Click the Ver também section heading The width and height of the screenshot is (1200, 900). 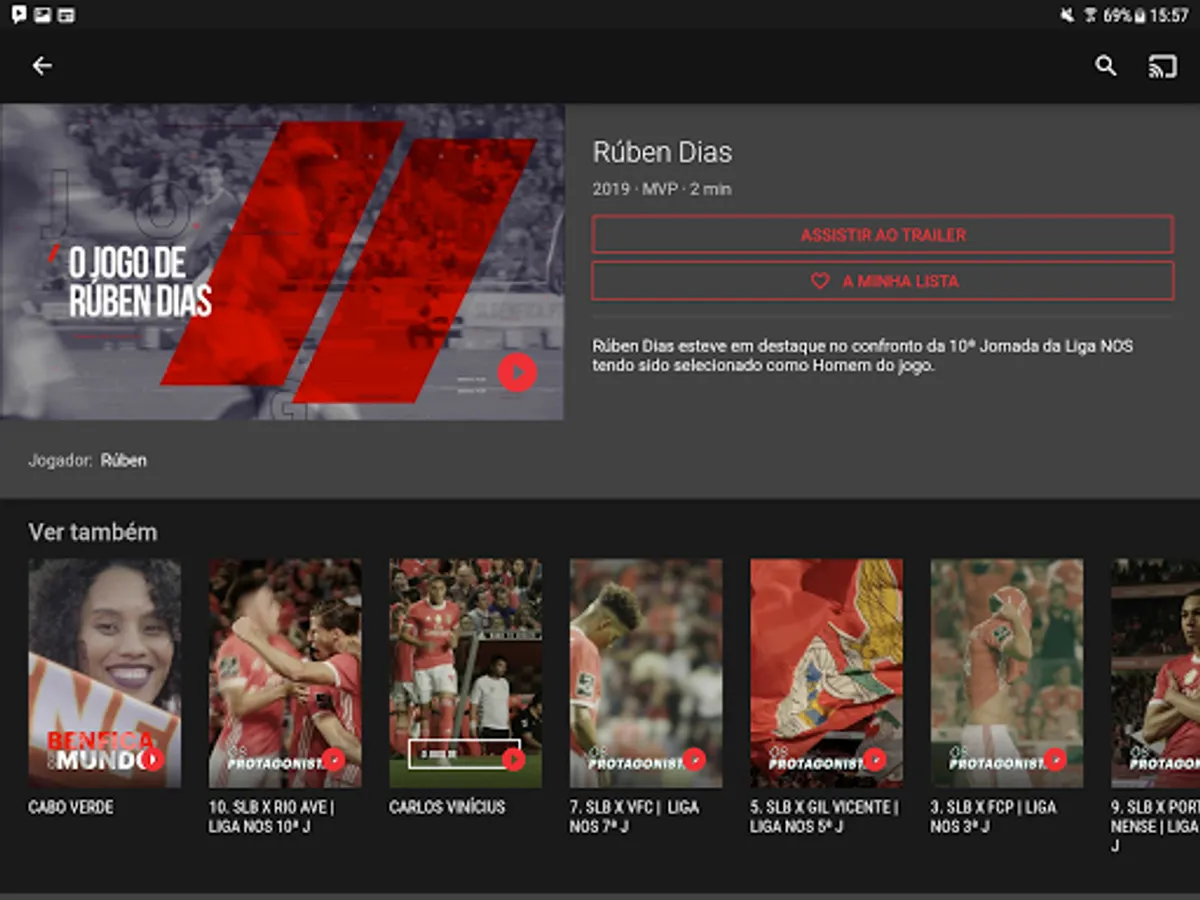click(93, 532)
